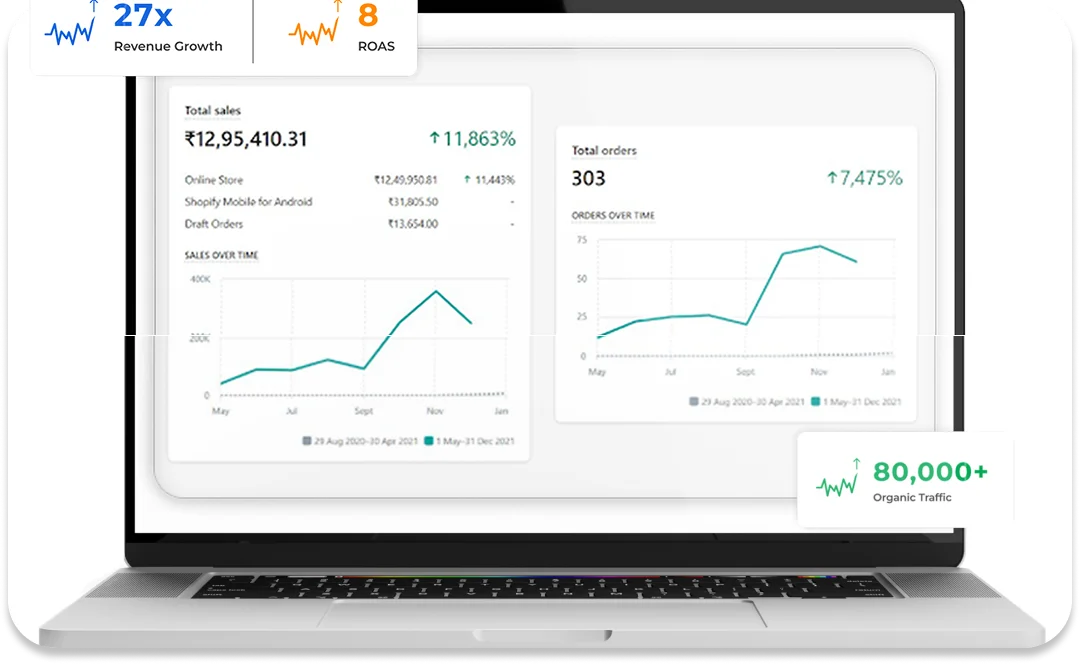This screenshot has width=1079, height=664.
Task: Click the up arrow next to 11,443%
Action: [467, 180]
